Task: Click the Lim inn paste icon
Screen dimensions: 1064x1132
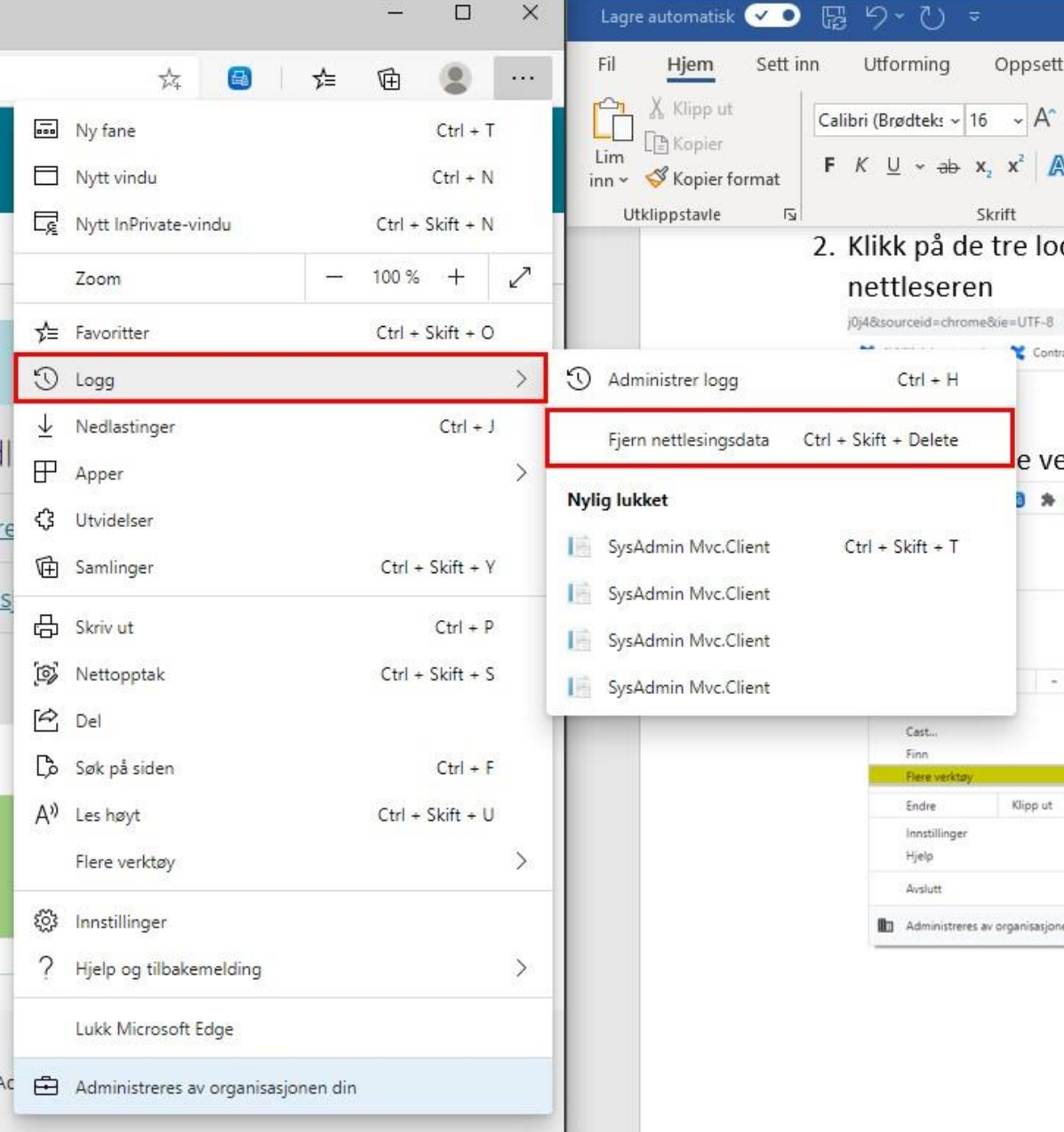Action: tap(612, 120)
